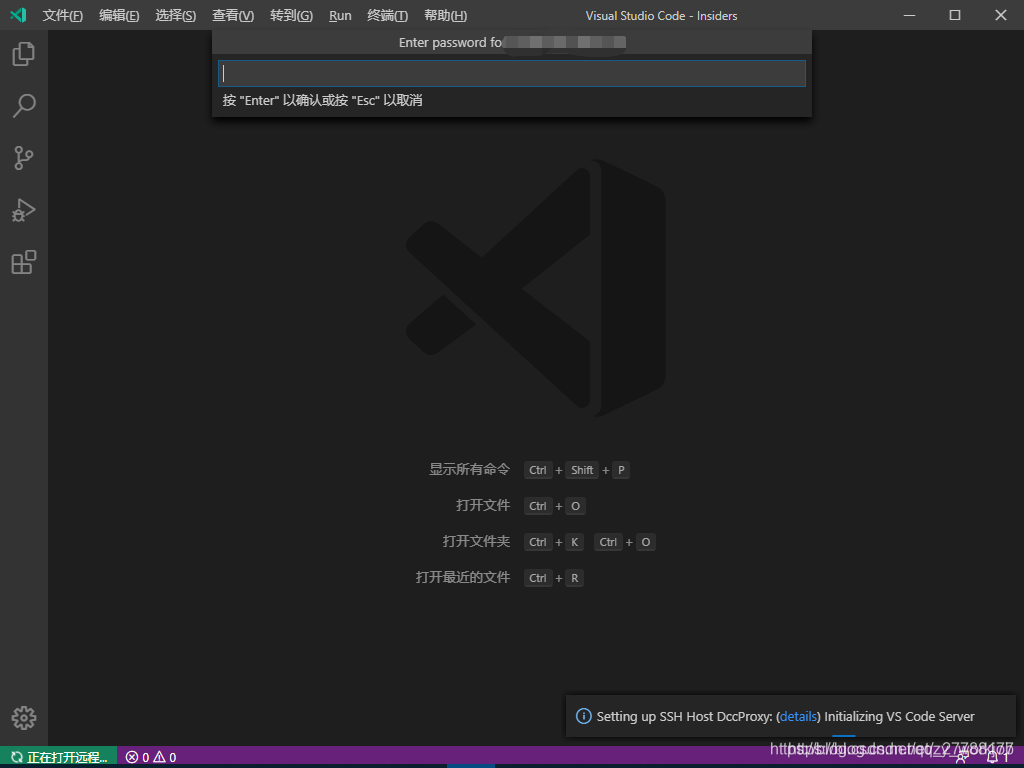This screenshot has height=768, width=1024.
Task: Open the 终端(T) menu
Action: [x=387, y=16]
